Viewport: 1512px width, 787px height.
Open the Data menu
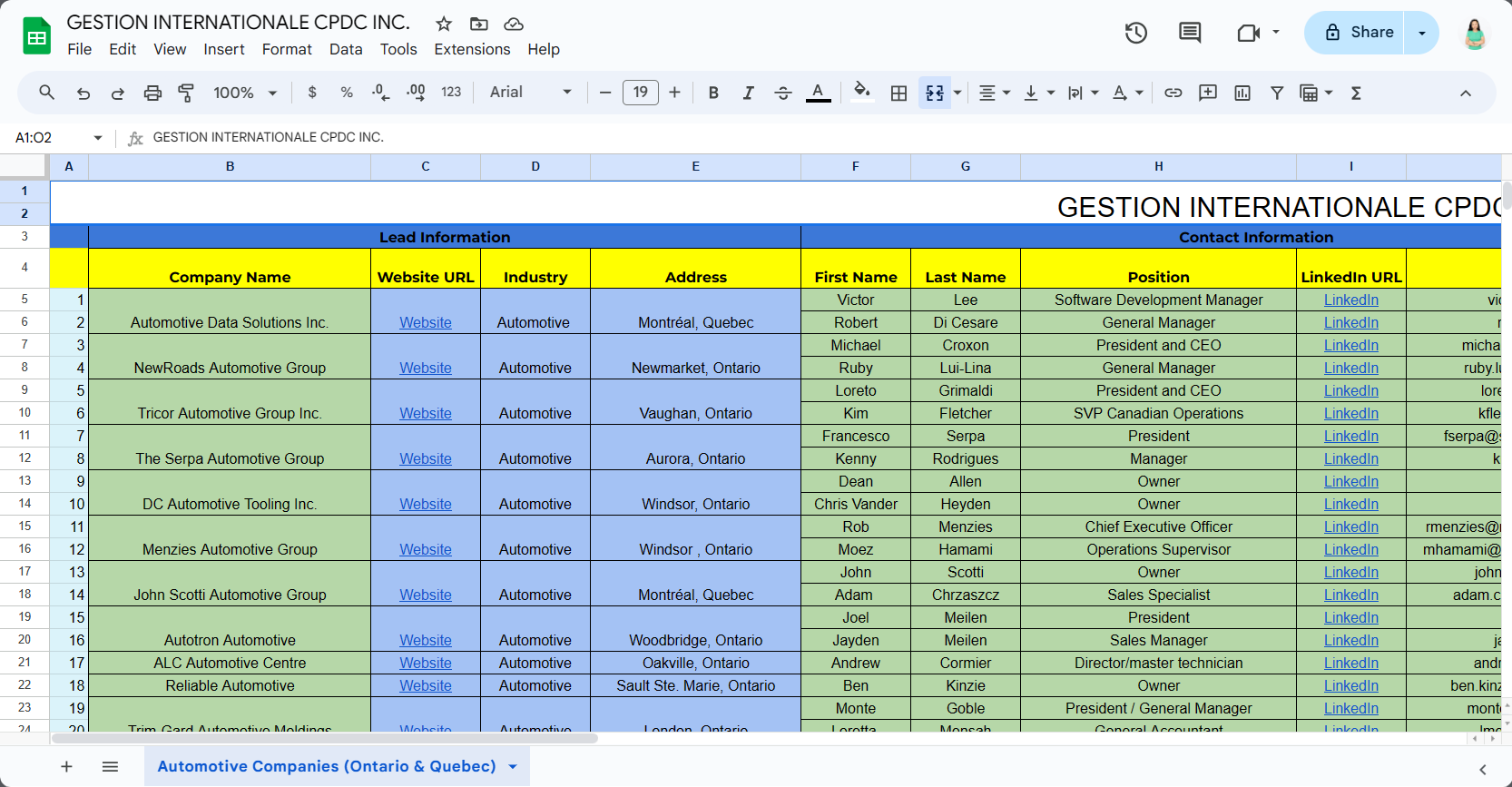click(x=346, y=49)
